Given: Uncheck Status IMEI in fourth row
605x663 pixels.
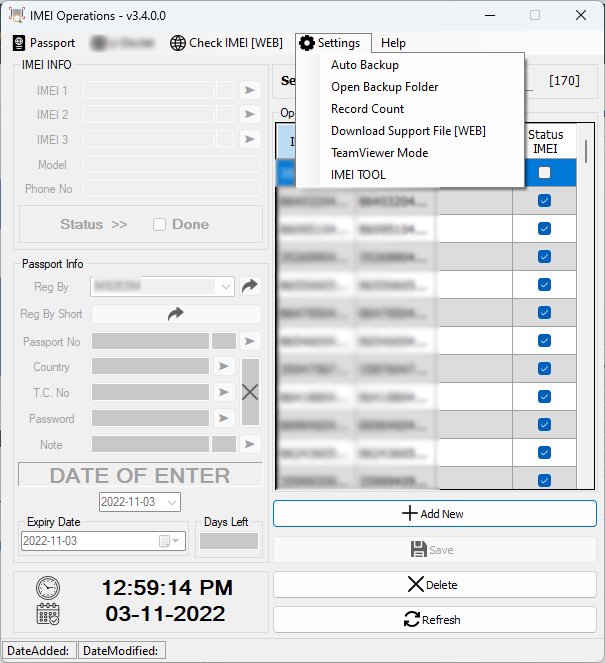Looking at the screenshot, I should point(545,257).
